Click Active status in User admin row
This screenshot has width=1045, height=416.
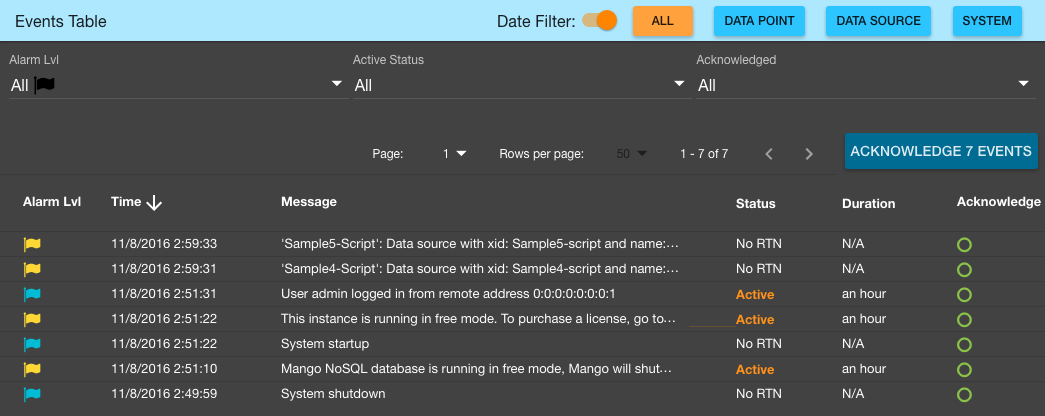tap(755, 295)
